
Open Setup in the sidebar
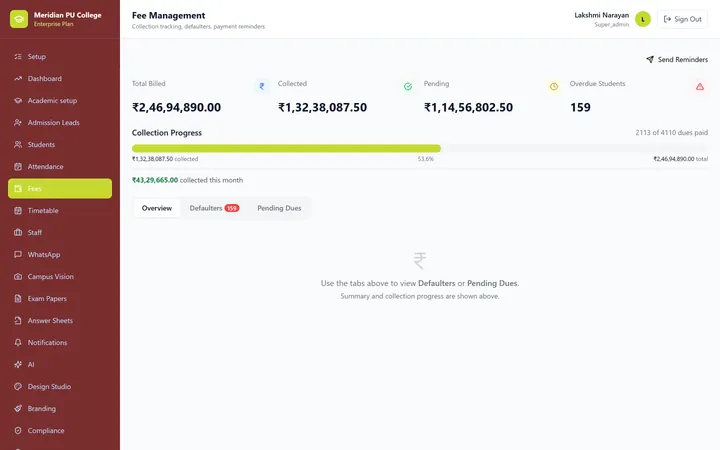pos(60,56)
